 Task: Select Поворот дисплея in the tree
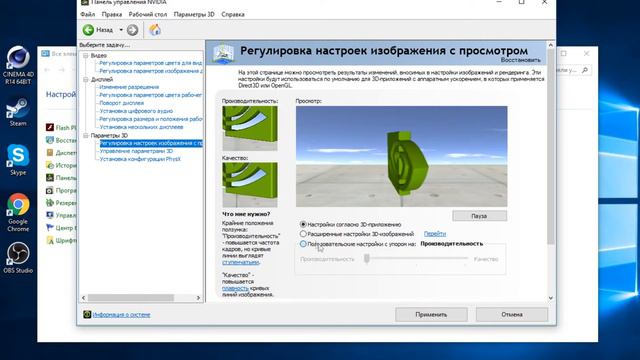(122, 103)
